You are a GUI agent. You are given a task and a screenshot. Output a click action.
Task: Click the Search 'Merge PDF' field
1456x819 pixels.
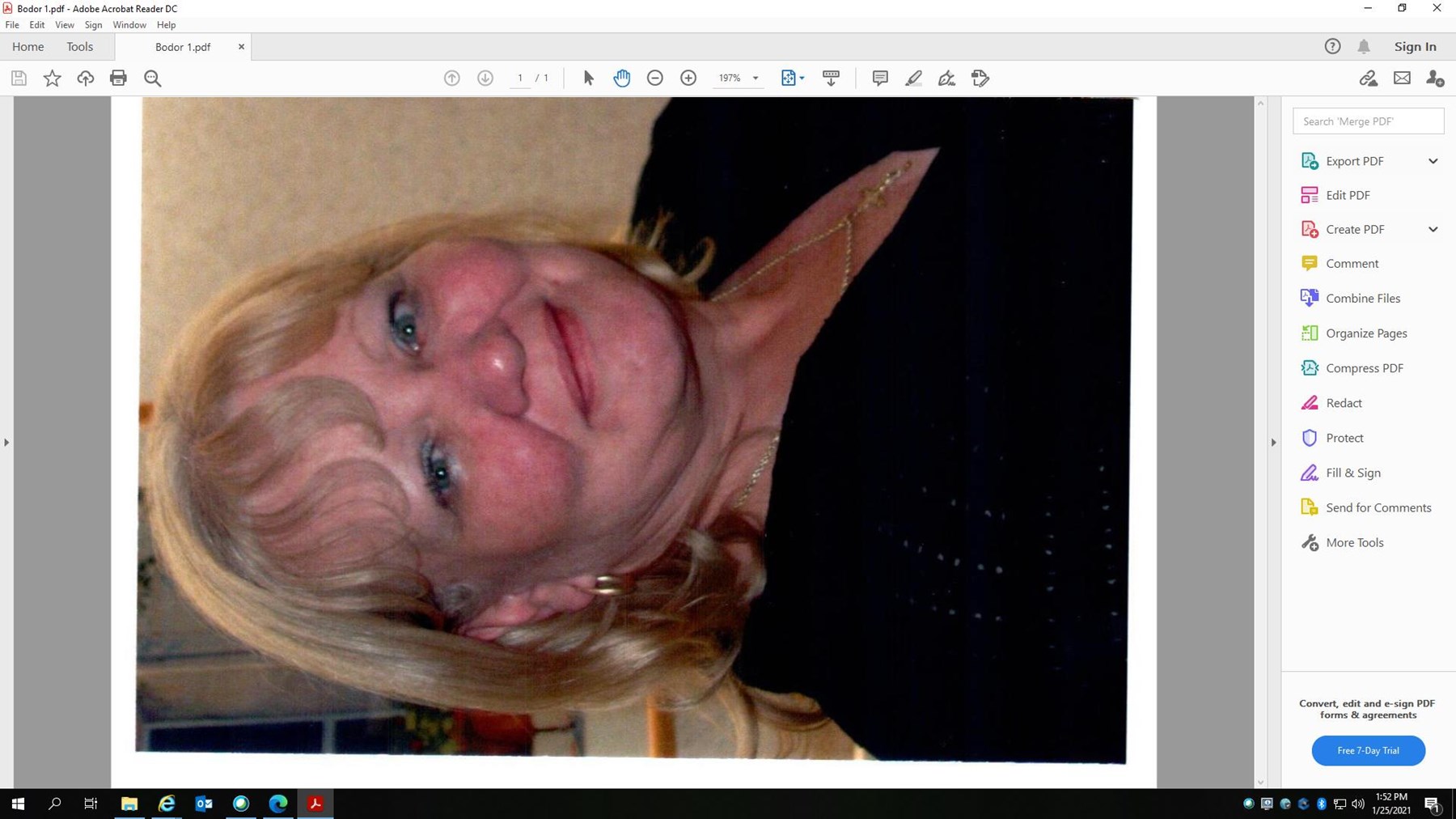coord(1368,121)
